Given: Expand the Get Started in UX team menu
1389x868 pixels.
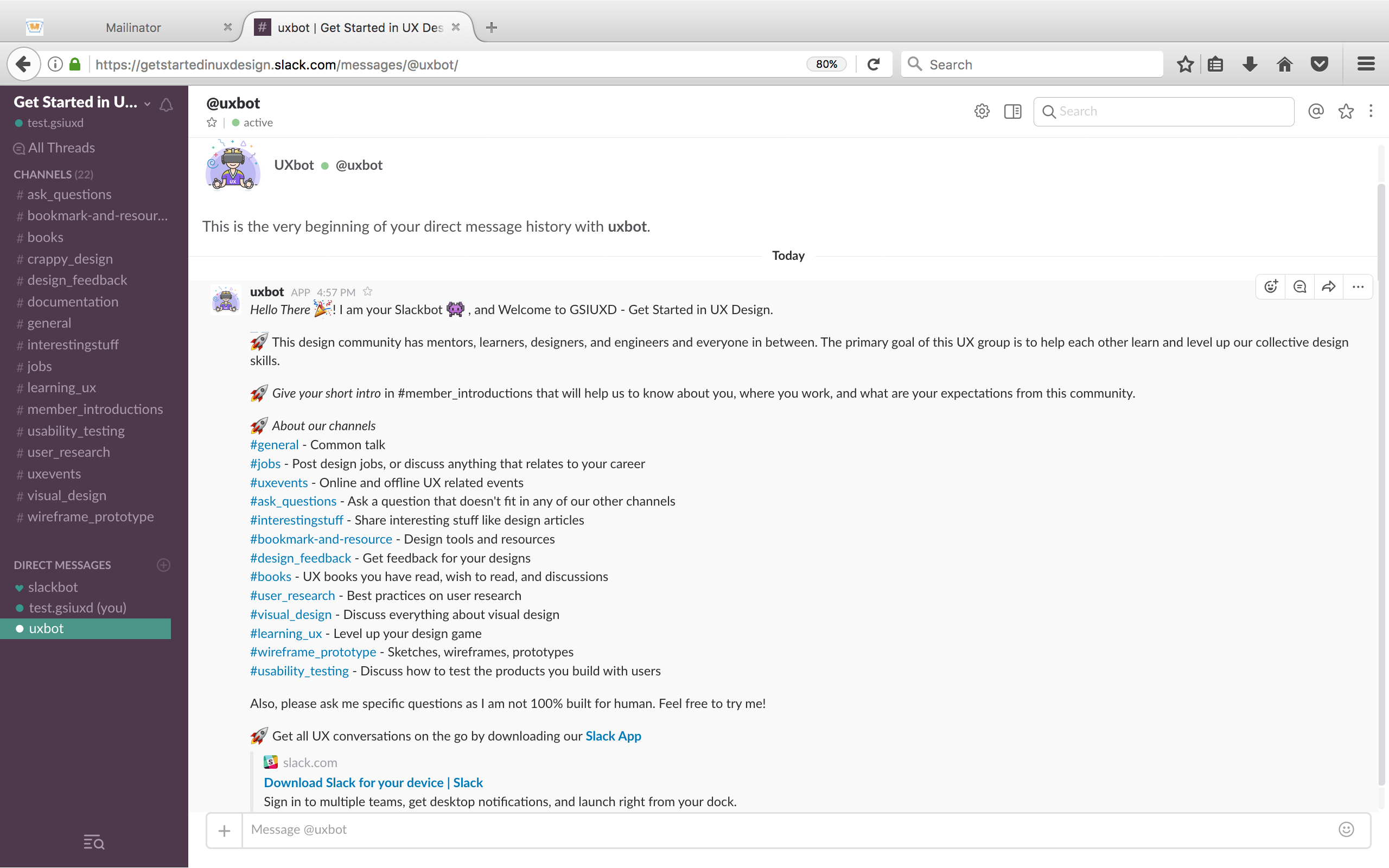Looking at the screenshot, I should click(80, 102).
